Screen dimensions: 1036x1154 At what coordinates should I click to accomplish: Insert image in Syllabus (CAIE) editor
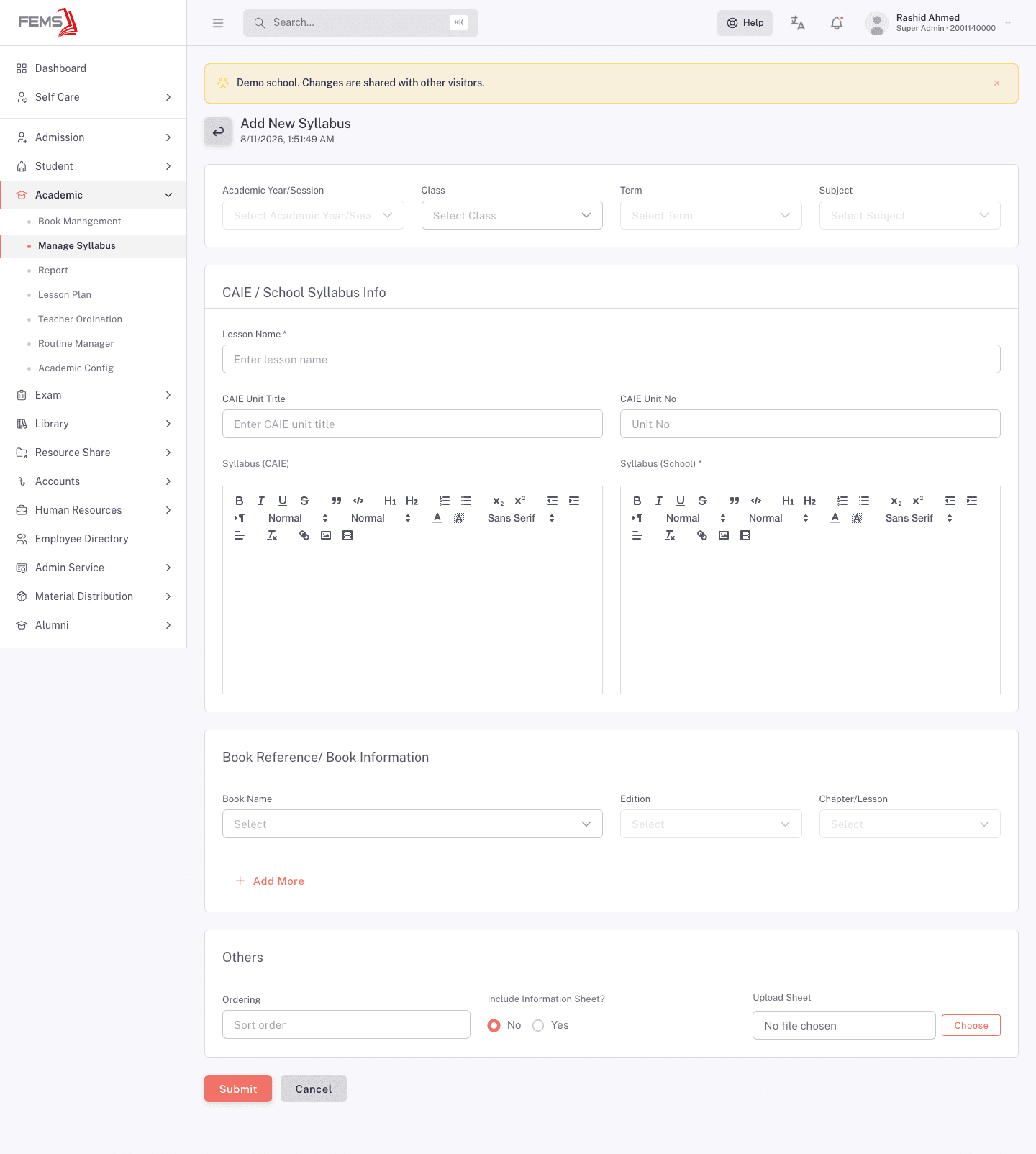pos(326,535)
